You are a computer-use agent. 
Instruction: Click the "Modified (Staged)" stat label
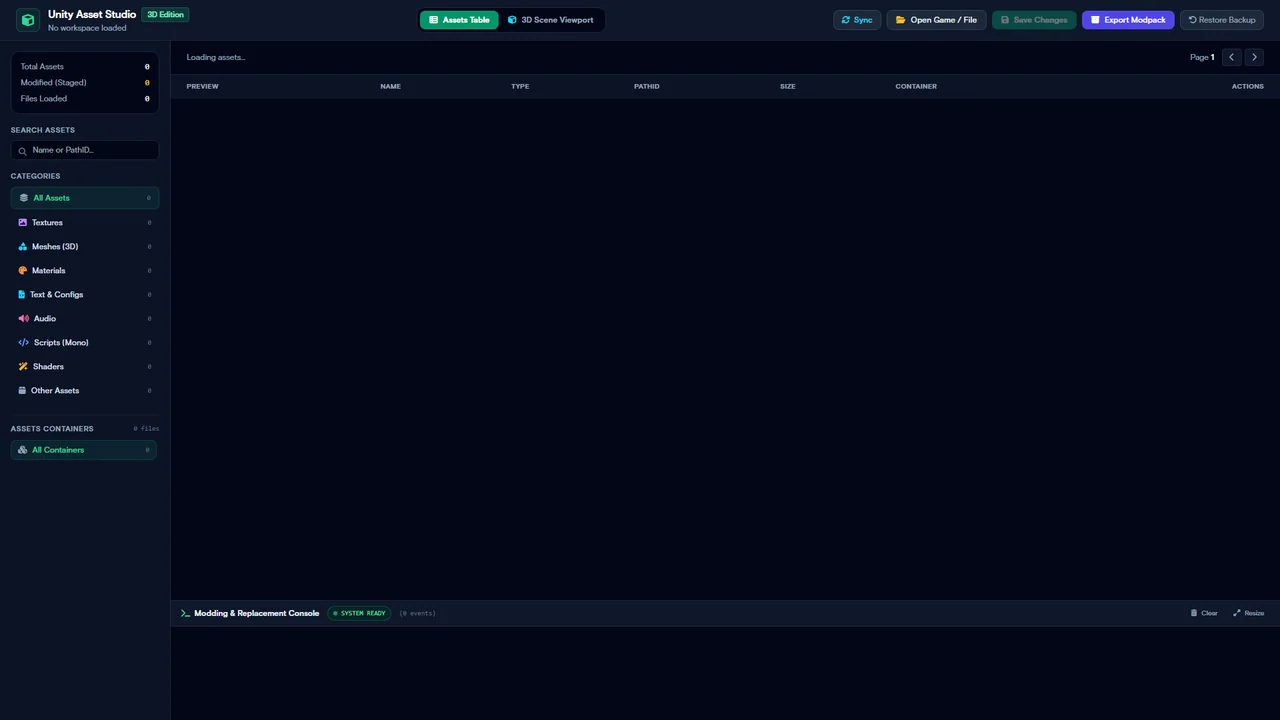click(x=54, y=83)
